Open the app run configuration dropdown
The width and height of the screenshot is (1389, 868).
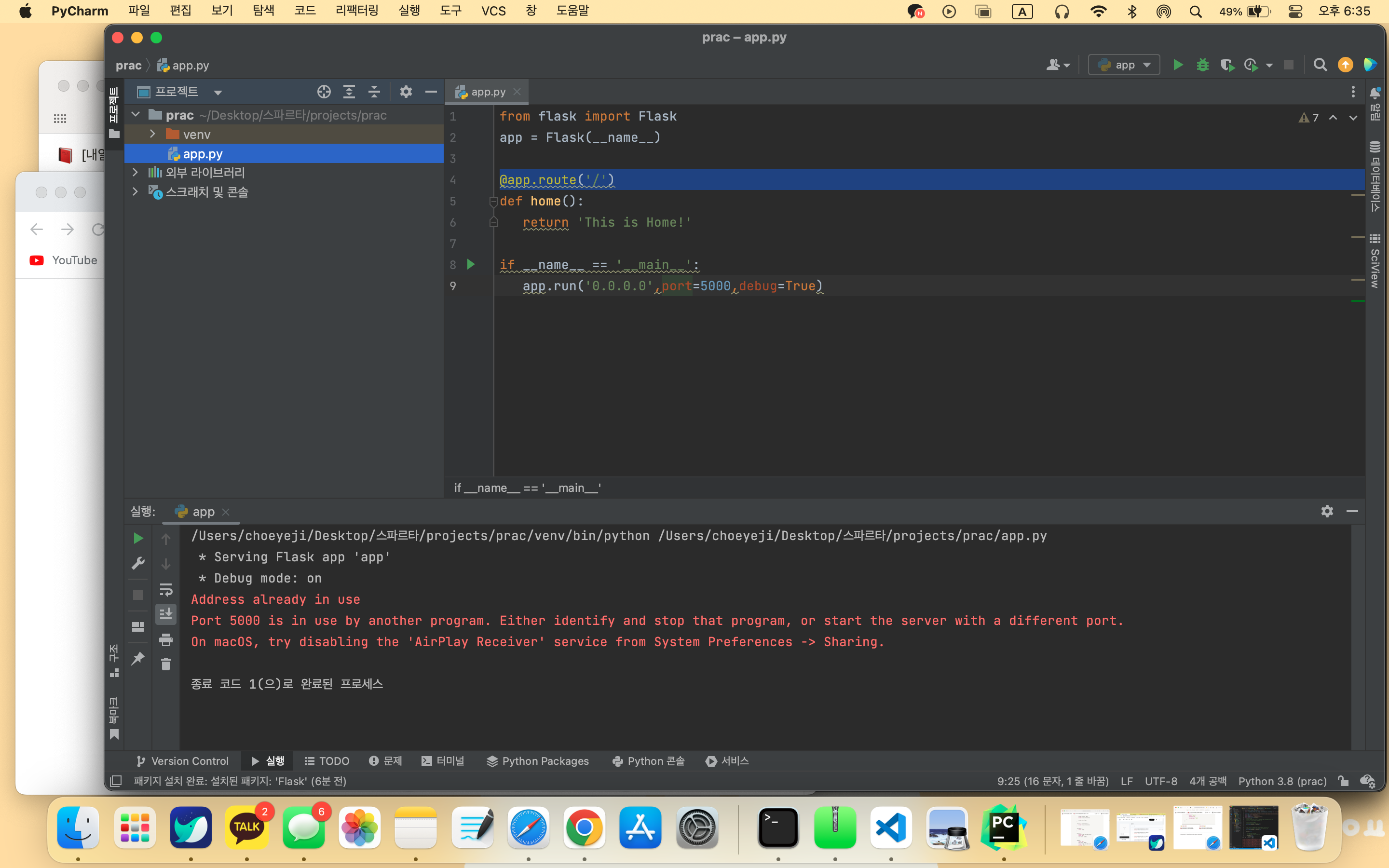[1124, 65]
